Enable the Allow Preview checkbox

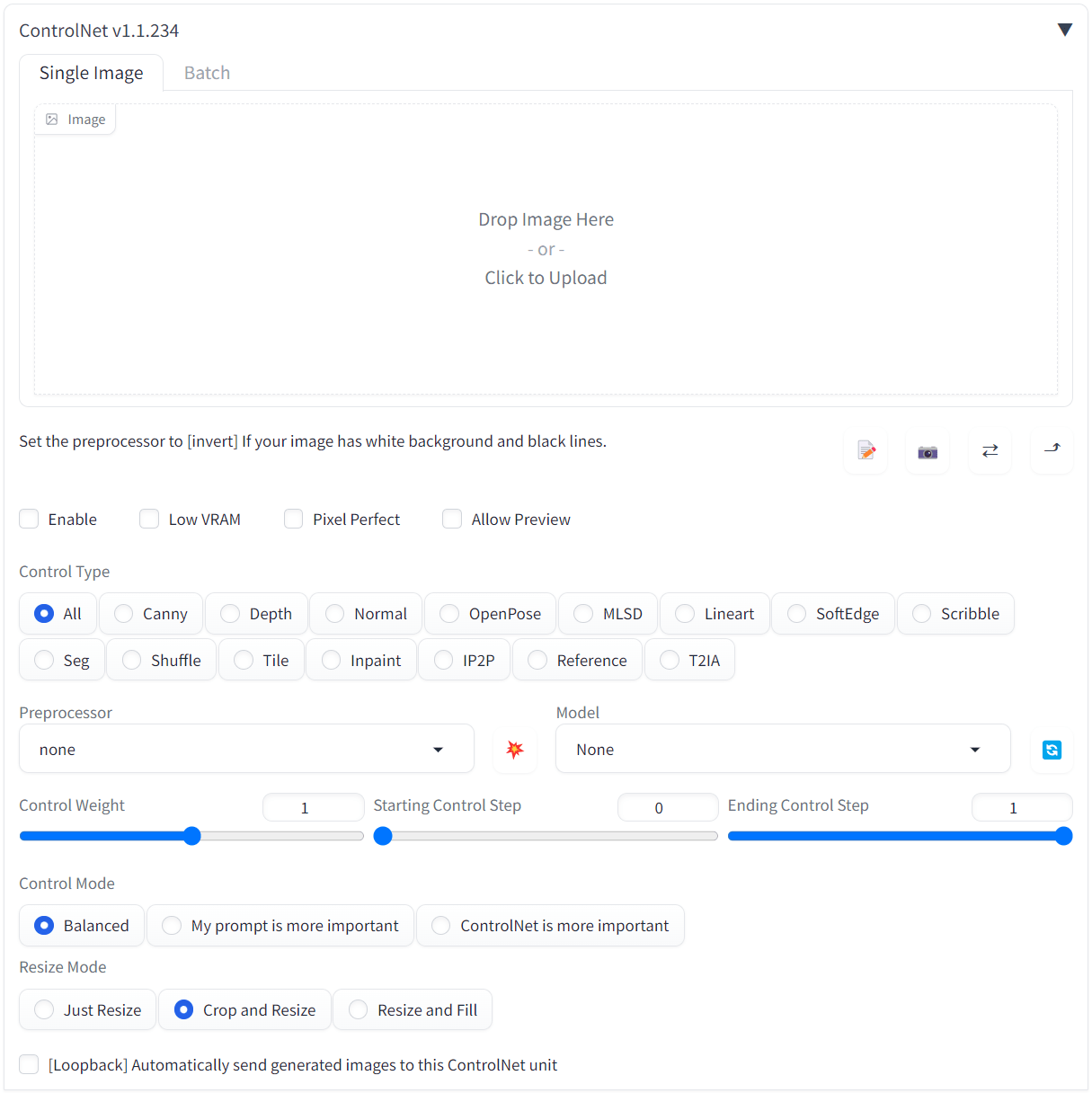[452, 519]
